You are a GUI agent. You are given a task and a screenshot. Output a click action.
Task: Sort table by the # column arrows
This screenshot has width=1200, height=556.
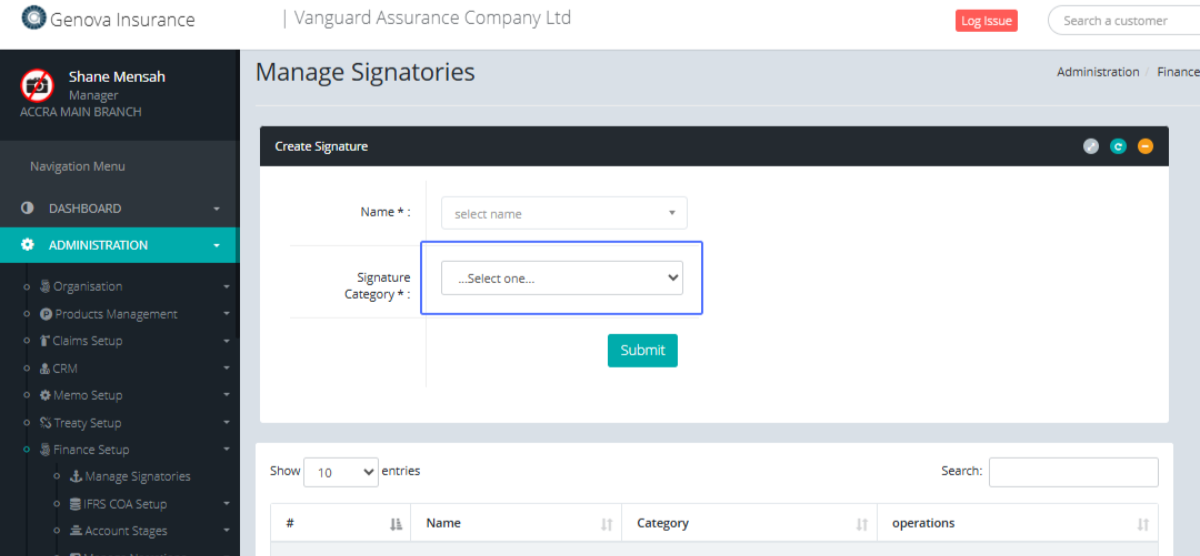click(396, 524)
